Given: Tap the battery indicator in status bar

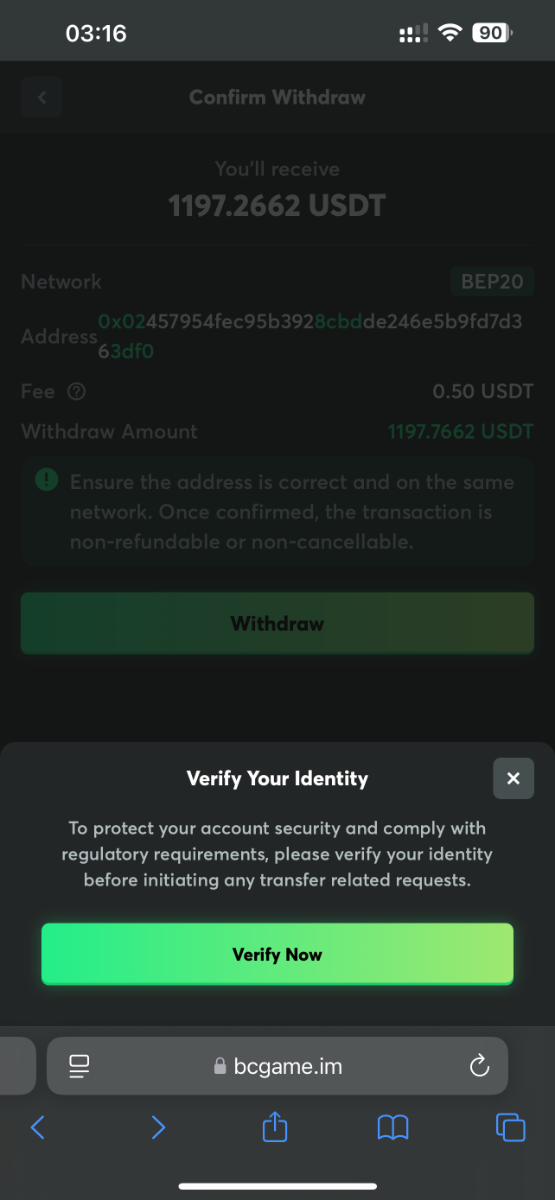Looking at the screenshot, I should point(492,33).
